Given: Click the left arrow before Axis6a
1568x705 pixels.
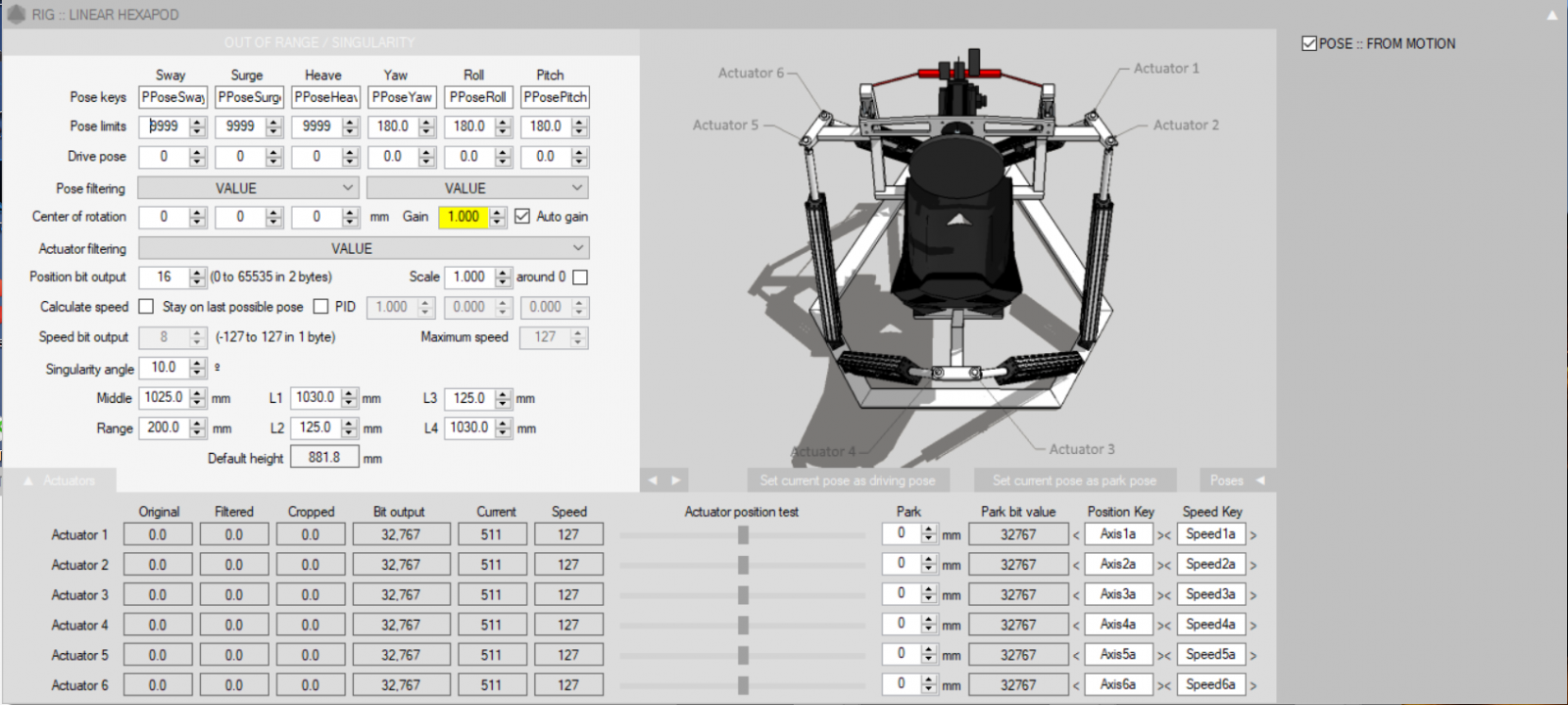Looking at the screenshot, I should pyautogui.click(x=1076, y=686).
